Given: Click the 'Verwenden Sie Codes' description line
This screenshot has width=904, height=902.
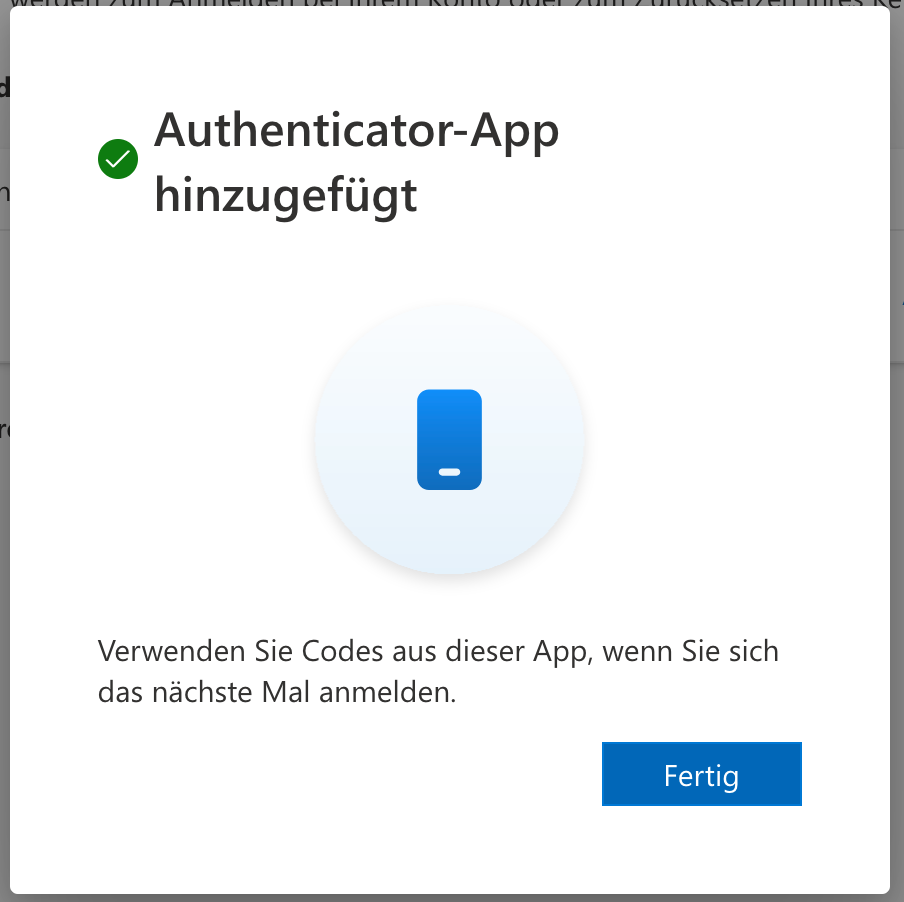Looking at the screenshot, I should tap(438, 653).
